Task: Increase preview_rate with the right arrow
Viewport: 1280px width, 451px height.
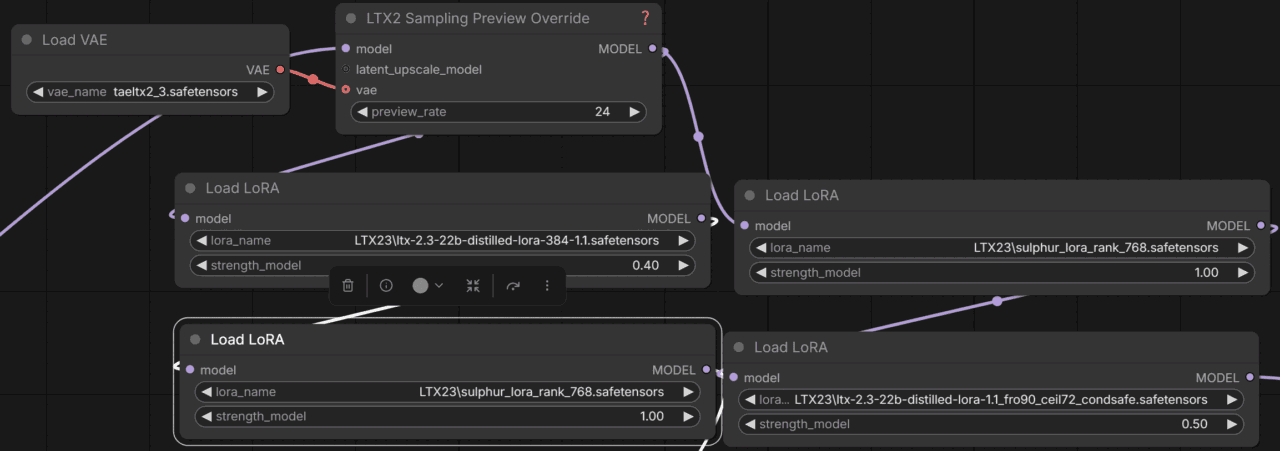Action: pos(634,112)
